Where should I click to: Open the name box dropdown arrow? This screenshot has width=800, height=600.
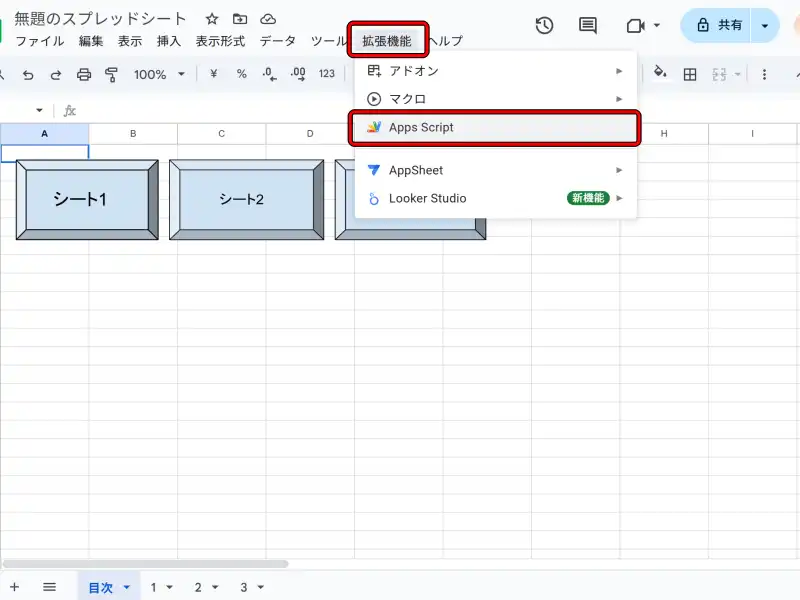[x=39, y=110]
